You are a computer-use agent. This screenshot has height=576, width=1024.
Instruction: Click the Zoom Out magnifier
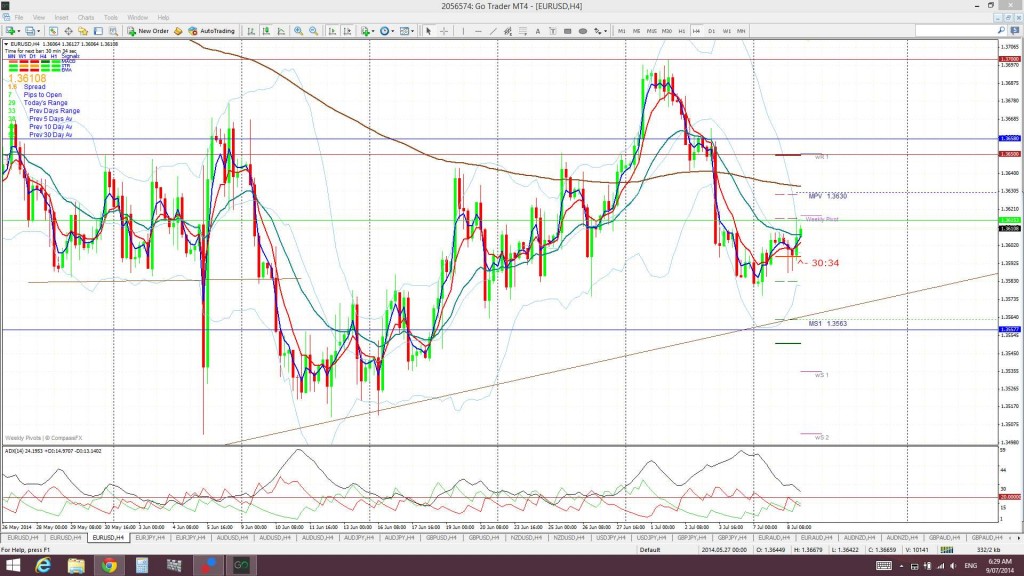point(313,31)
